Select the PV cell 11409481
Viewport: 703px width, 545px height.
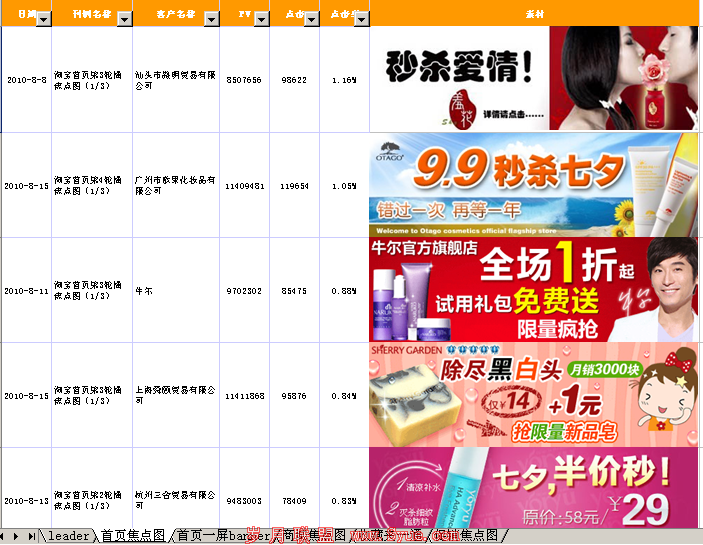pyautogui.click(x=244, y=186)
